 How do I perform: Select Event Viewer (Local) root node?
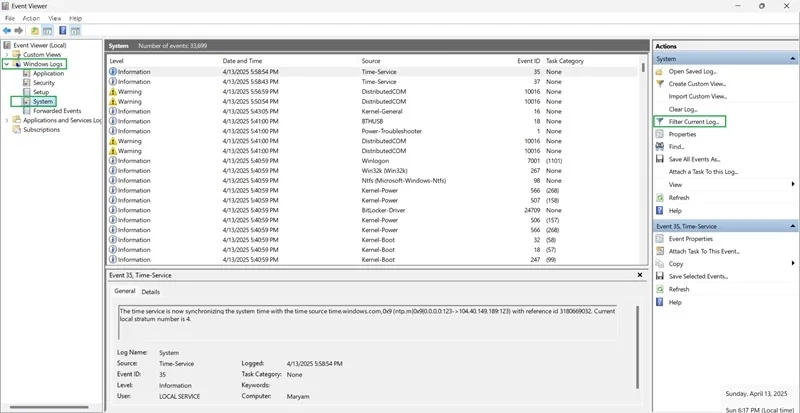click(39, 45)
